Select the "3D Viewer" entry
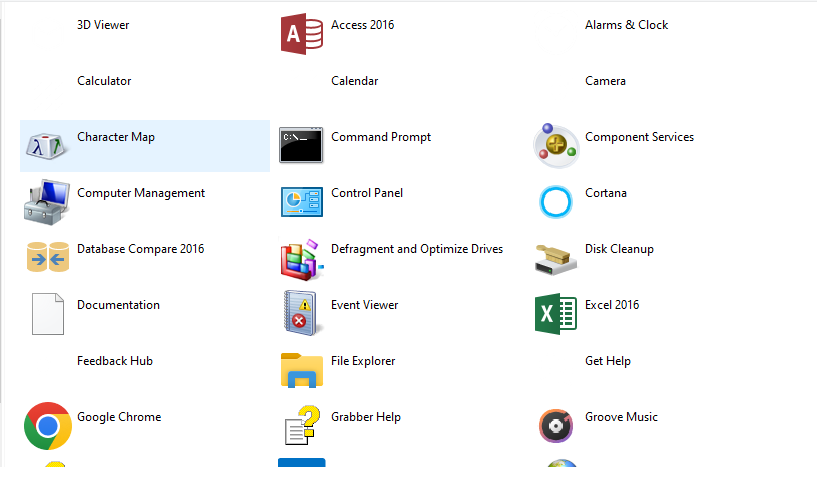 coord(103,25)
